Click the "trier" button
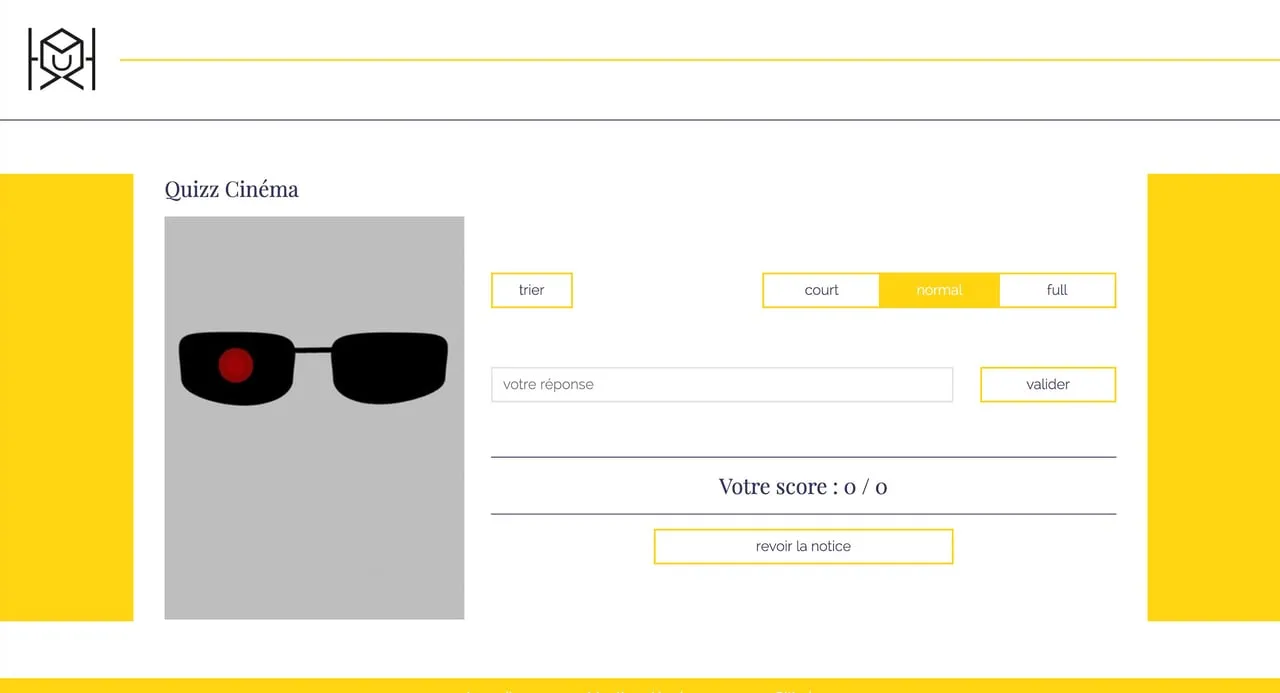 coord(532,290)
